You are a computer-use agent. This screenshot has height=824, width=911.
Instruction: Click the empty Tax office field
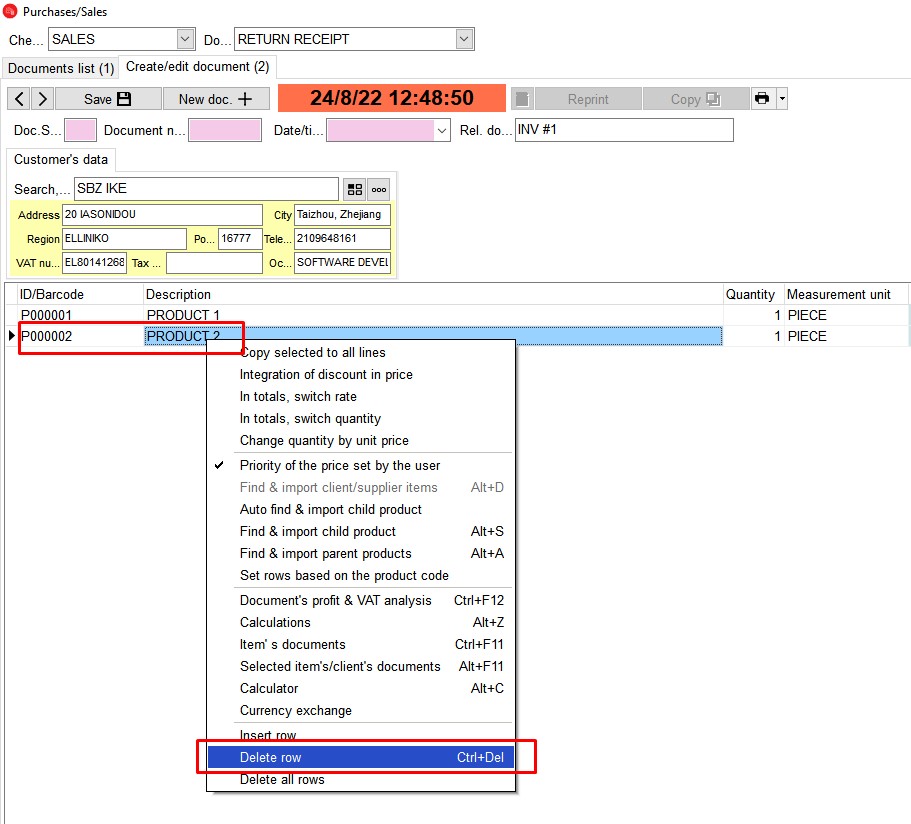(214, 263)
